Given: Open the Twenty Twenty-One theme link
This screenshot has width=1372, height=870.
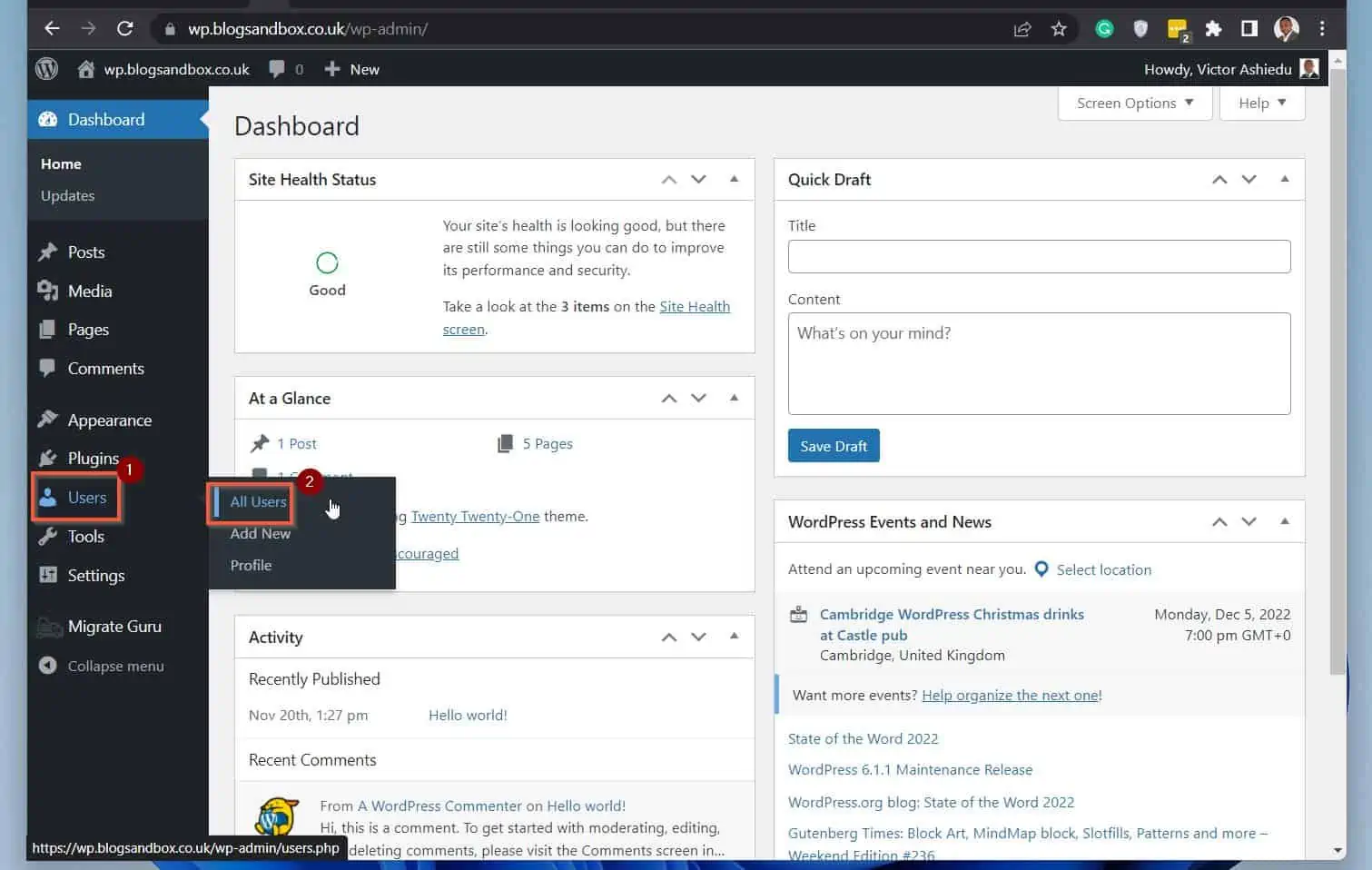Looking at the screenshot, I should [x=475, y=516].
